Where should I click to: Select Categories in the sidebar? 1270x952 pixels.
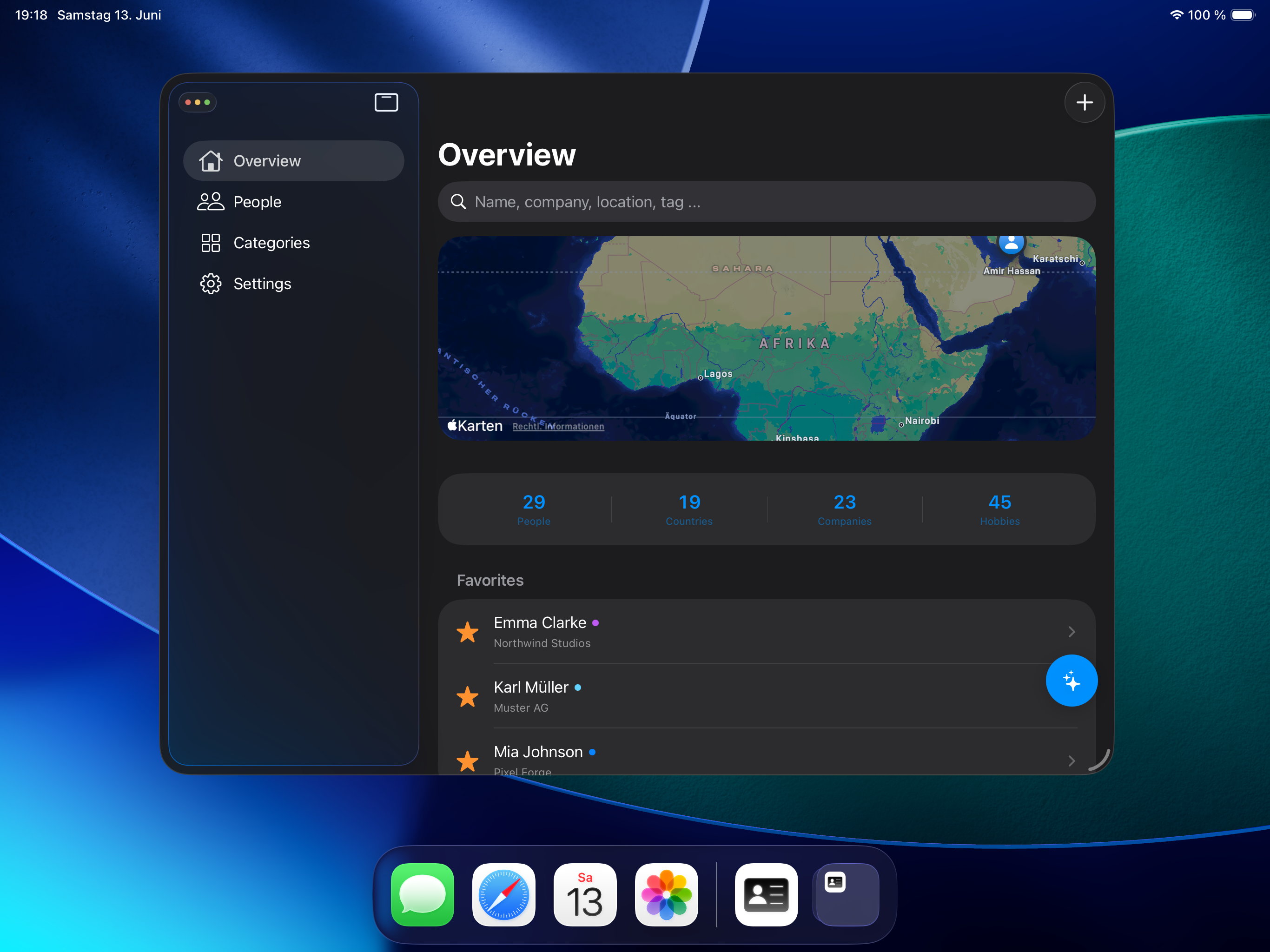coord(293,243)
